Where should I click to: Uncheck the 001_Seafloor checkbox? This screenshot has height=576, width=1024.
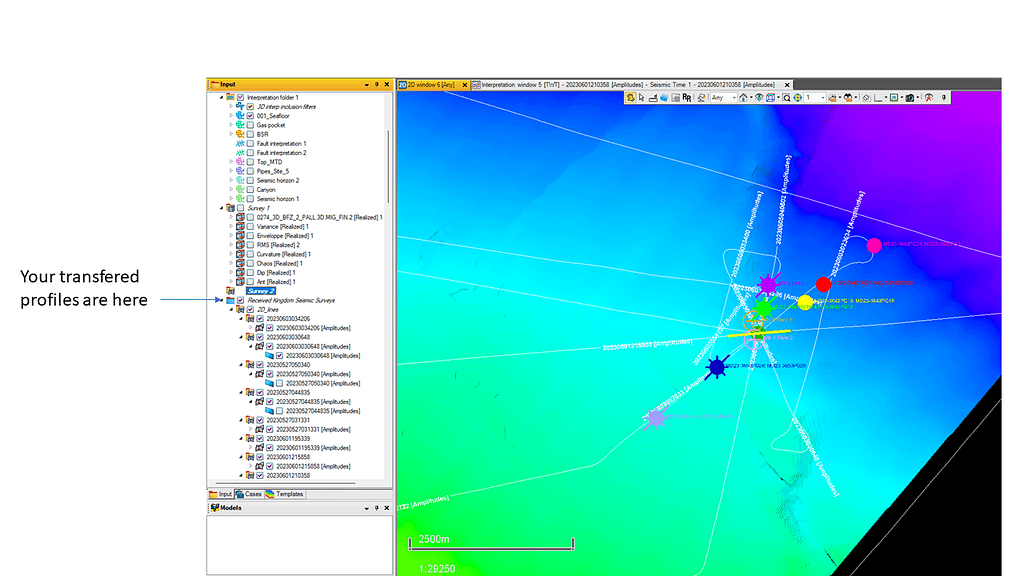coord(250,116)
